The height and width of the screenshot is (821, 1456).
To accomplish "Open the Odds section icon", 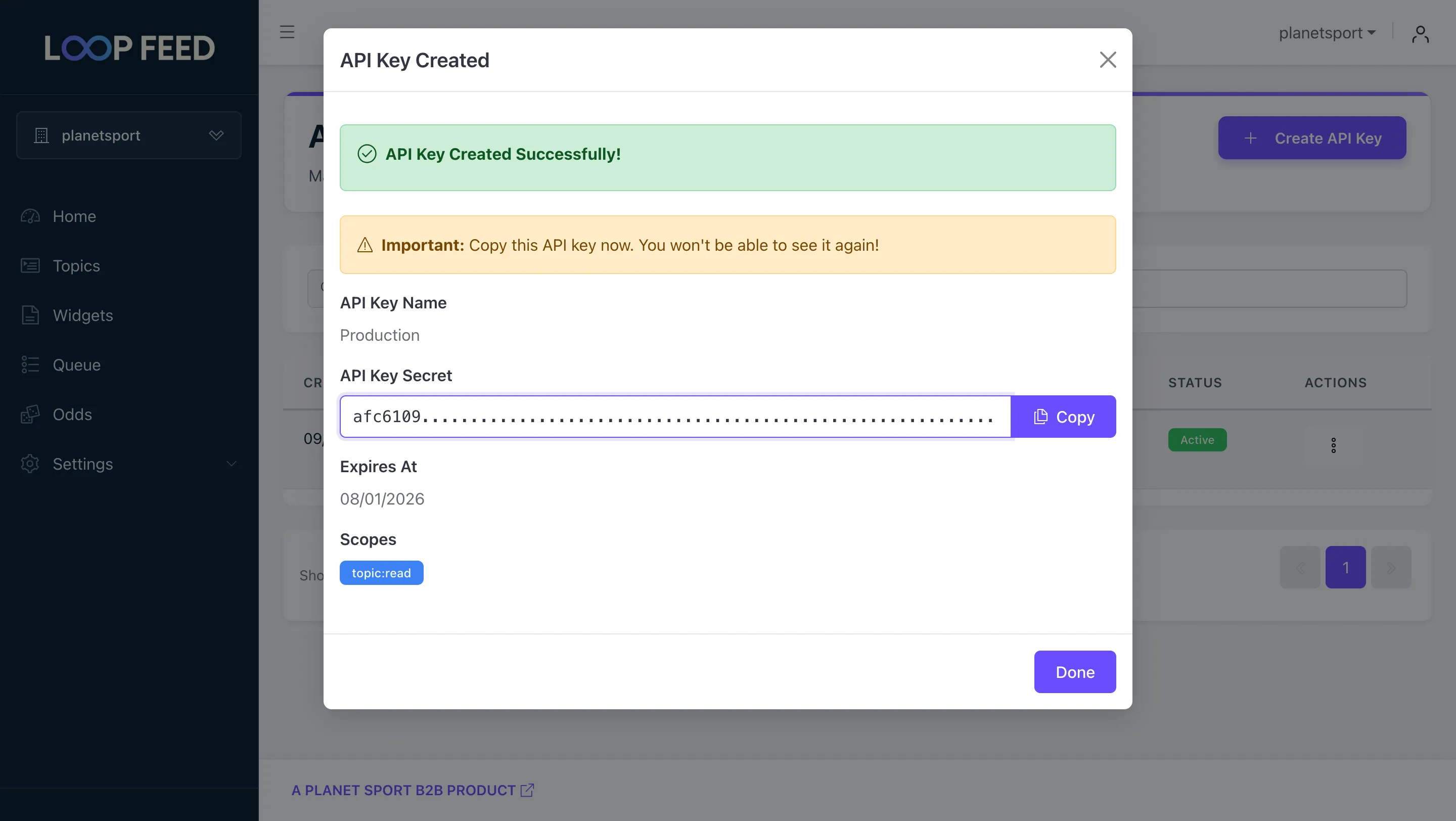I will pos(30,414).
